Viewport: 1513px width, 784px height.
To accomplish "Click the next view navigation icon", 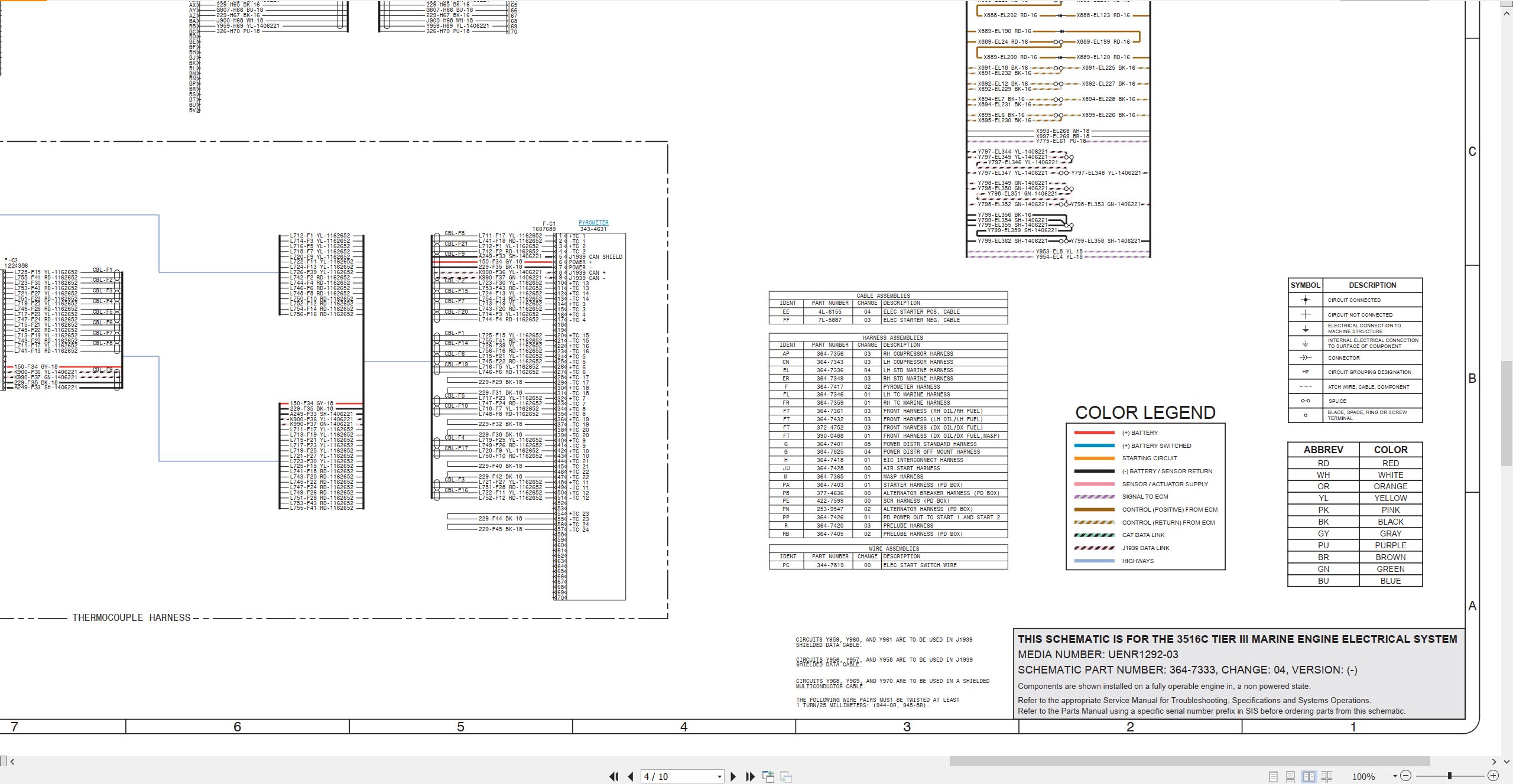I will point(786,776).
